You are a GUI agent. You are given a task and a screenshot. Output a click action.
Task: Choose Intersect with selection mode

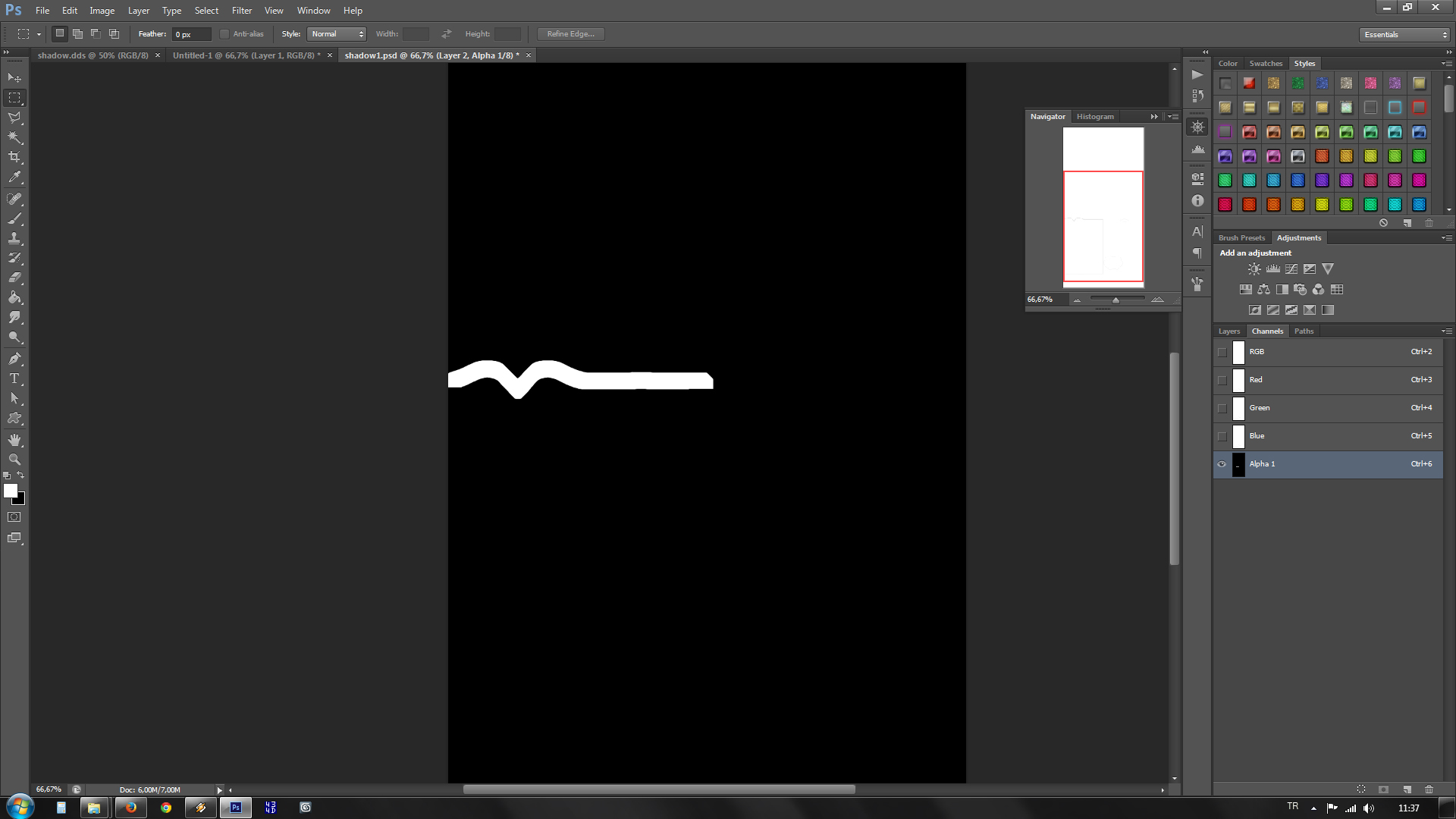pyautogui.click(x=114, y=33)
